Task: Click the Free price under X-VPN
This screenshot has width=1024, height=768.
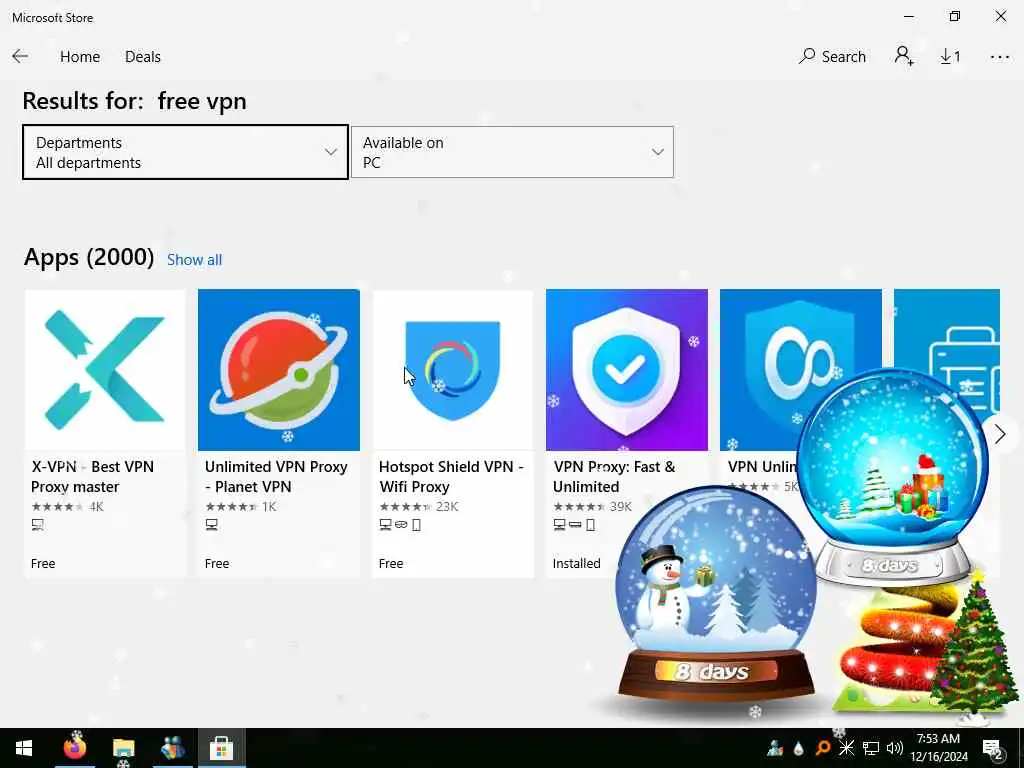Action: tap(43, 564)
